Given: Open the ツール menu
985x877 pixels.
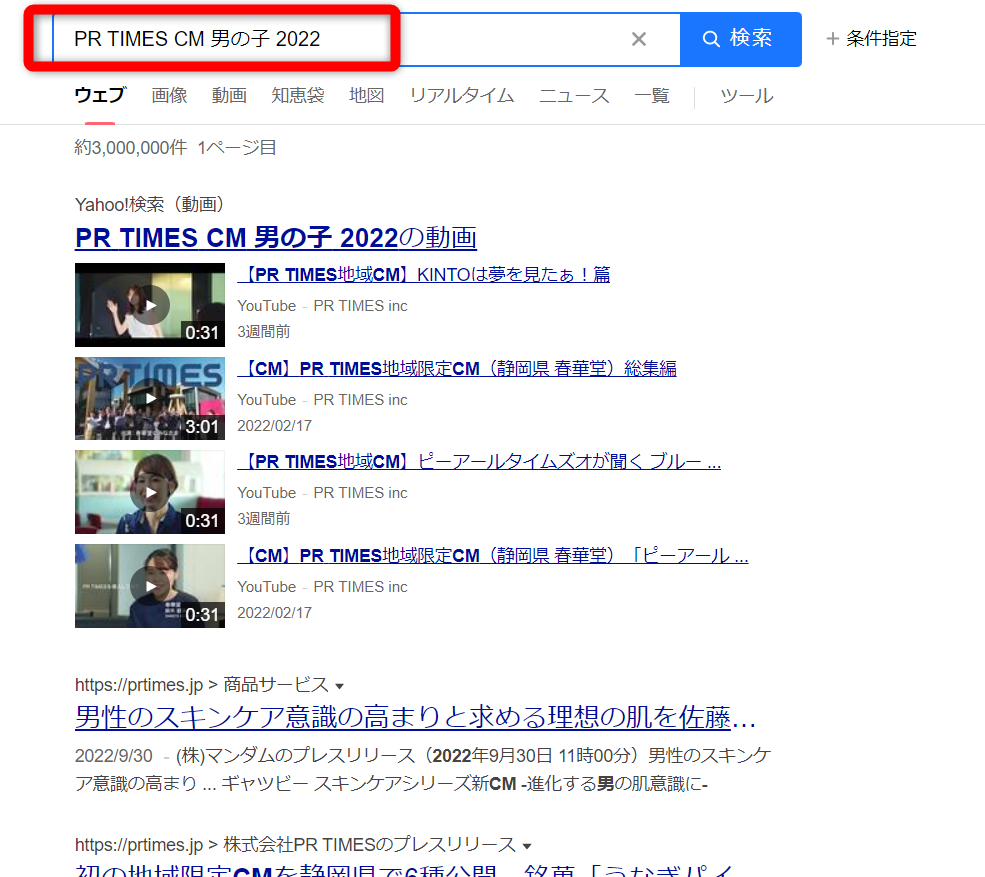Looking at the screenshot, I should pos(747,95).
